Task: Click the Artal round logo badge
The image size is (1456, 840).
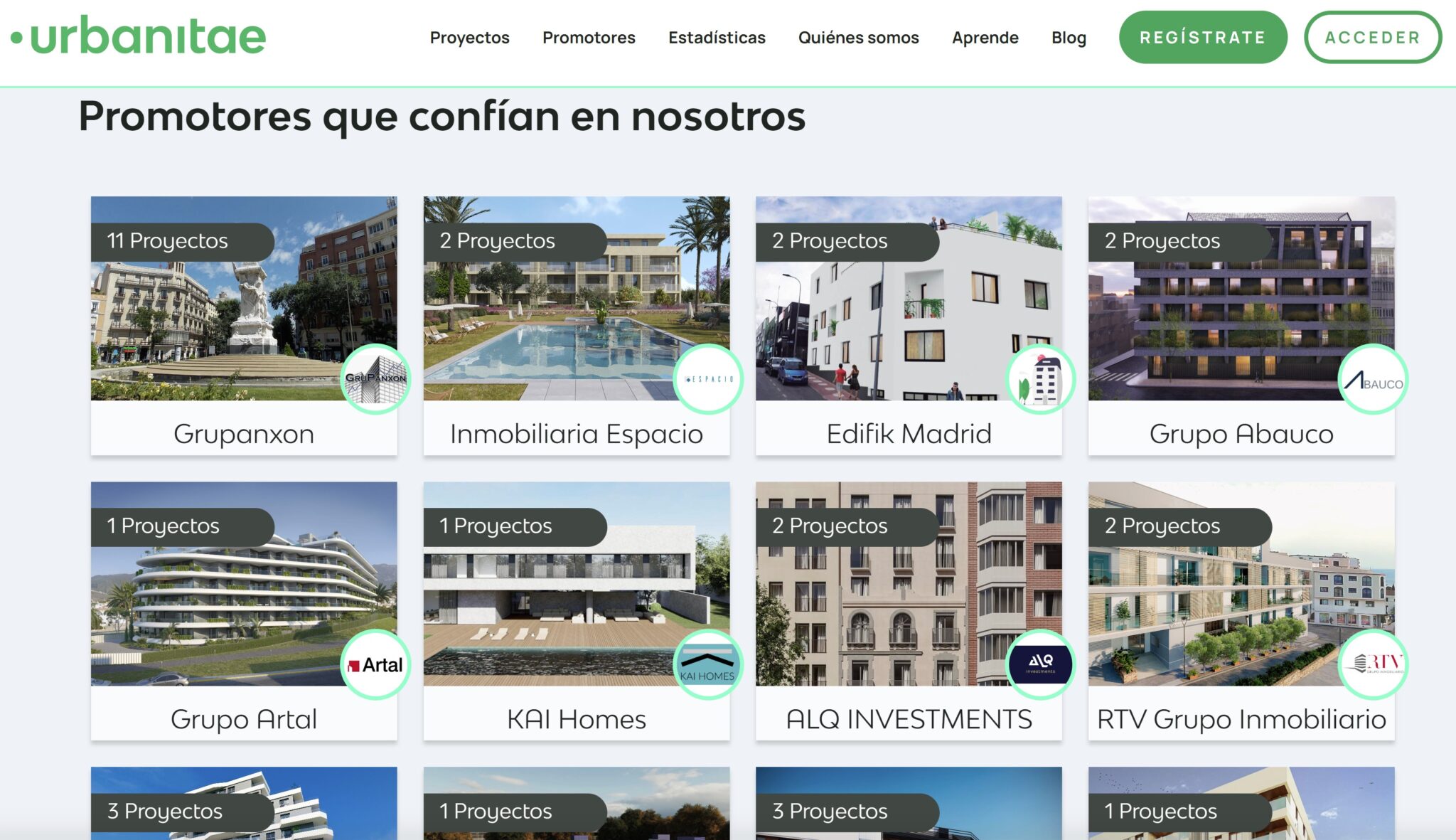Action: click(x=375, y=664)
